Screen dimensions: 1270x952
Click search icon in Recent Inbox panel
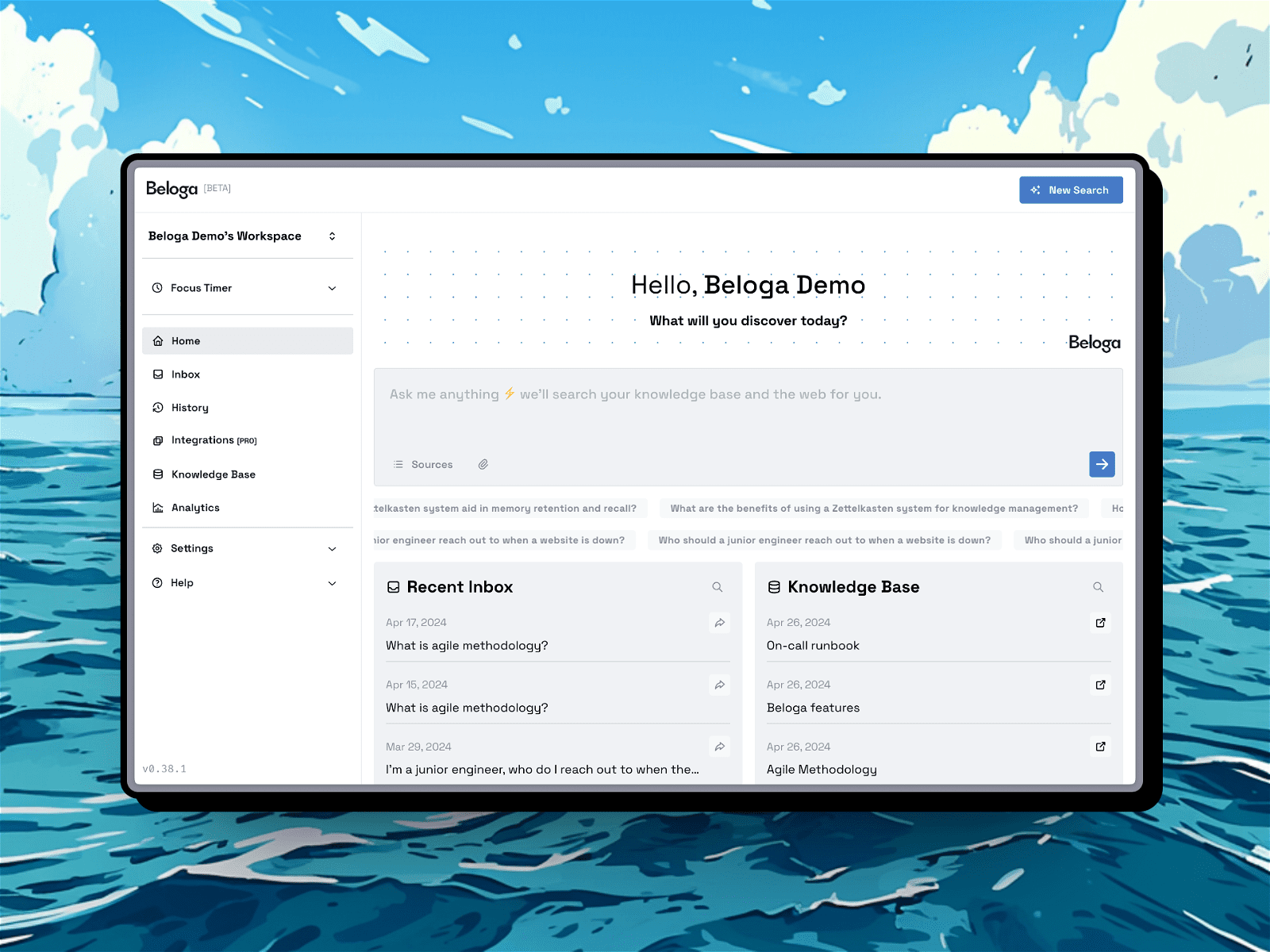pyautogui.click(x=717, y=587)
